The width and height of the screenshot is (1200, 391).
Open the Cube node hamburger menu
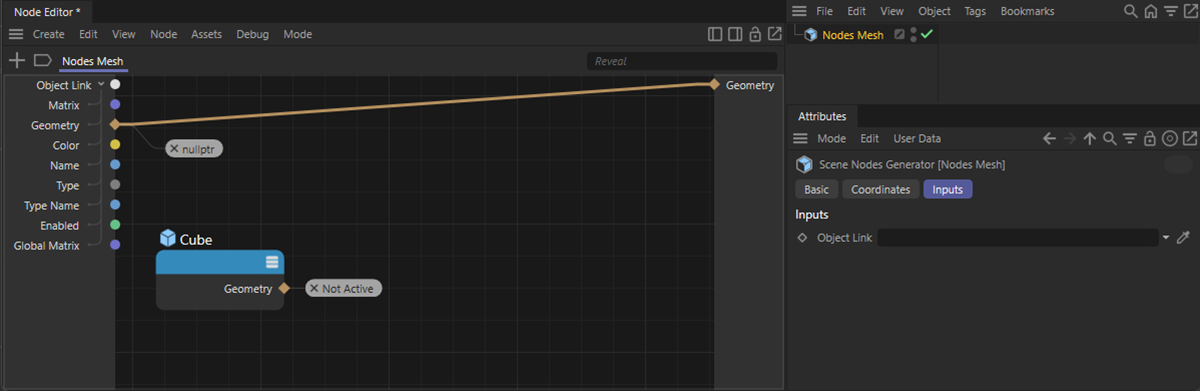pos(271,262)
